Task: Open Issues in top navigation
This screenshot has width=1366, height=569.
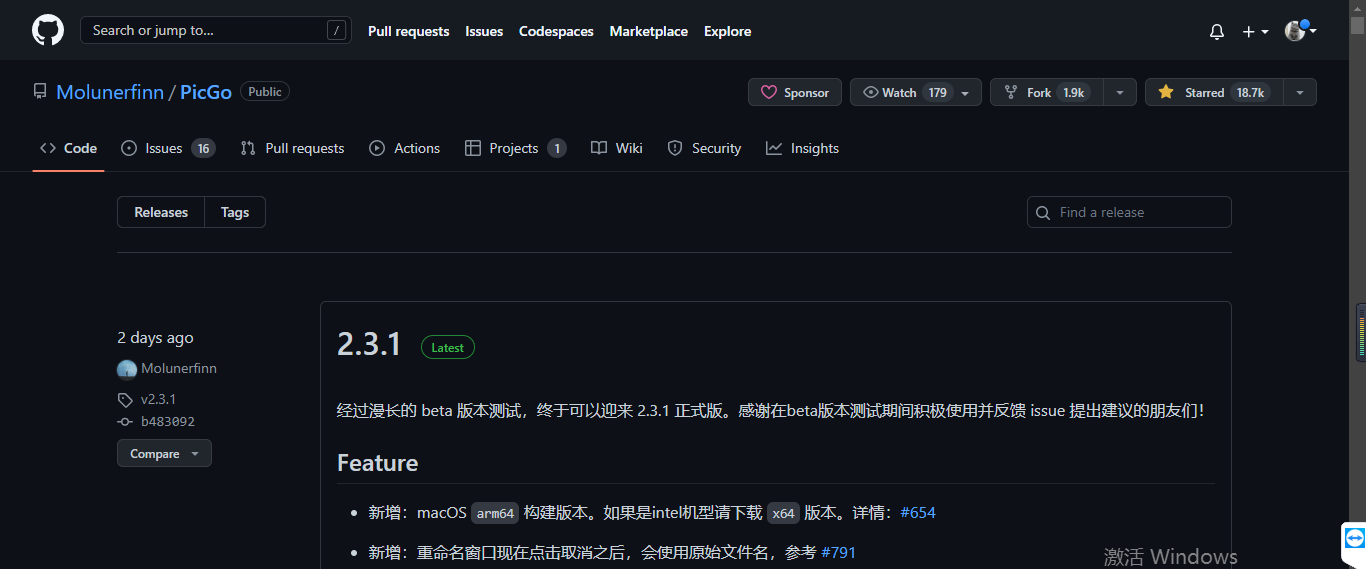Action: pyautogui.click(x=484, y=31)
